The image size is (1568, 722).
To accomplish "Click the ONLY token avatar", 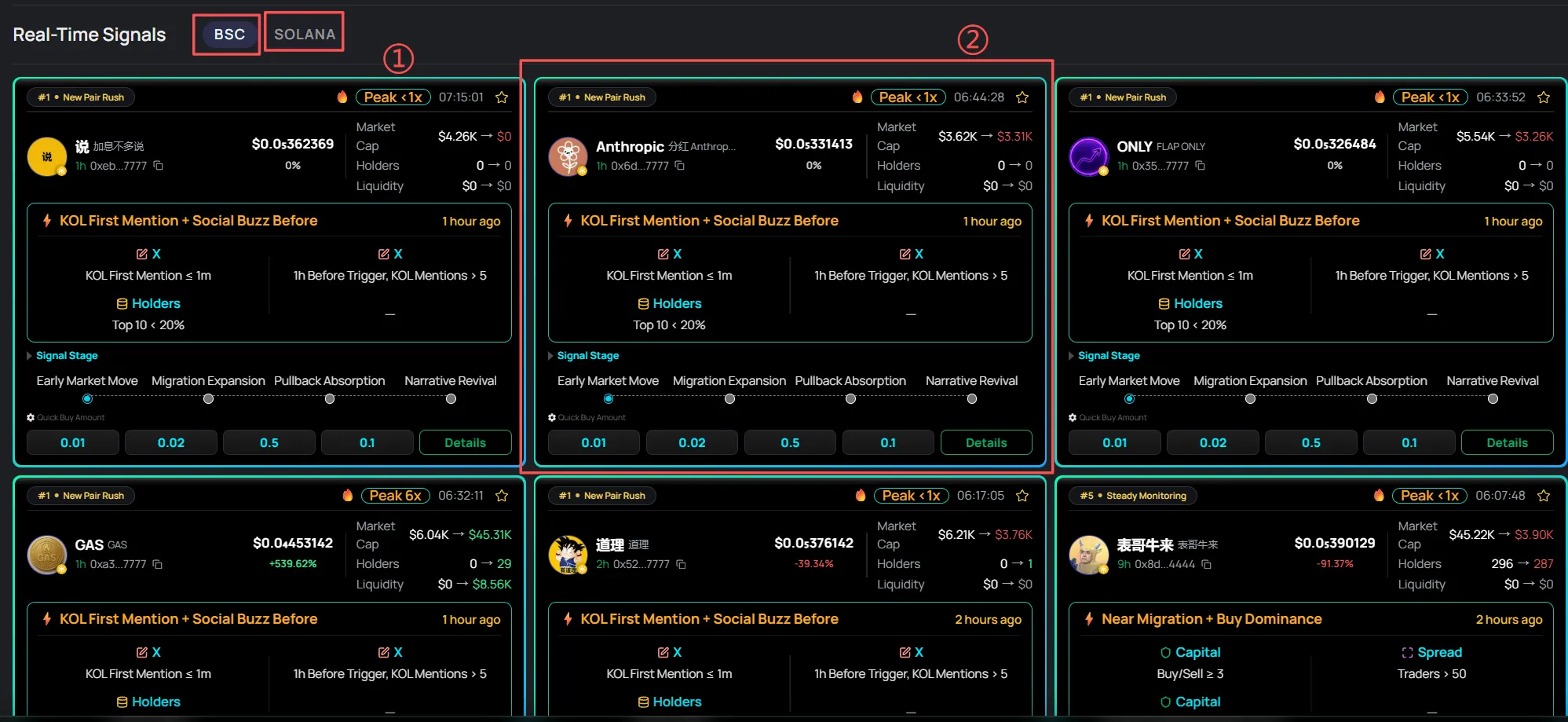I will pyautogui.click(x=1088, y=156).
